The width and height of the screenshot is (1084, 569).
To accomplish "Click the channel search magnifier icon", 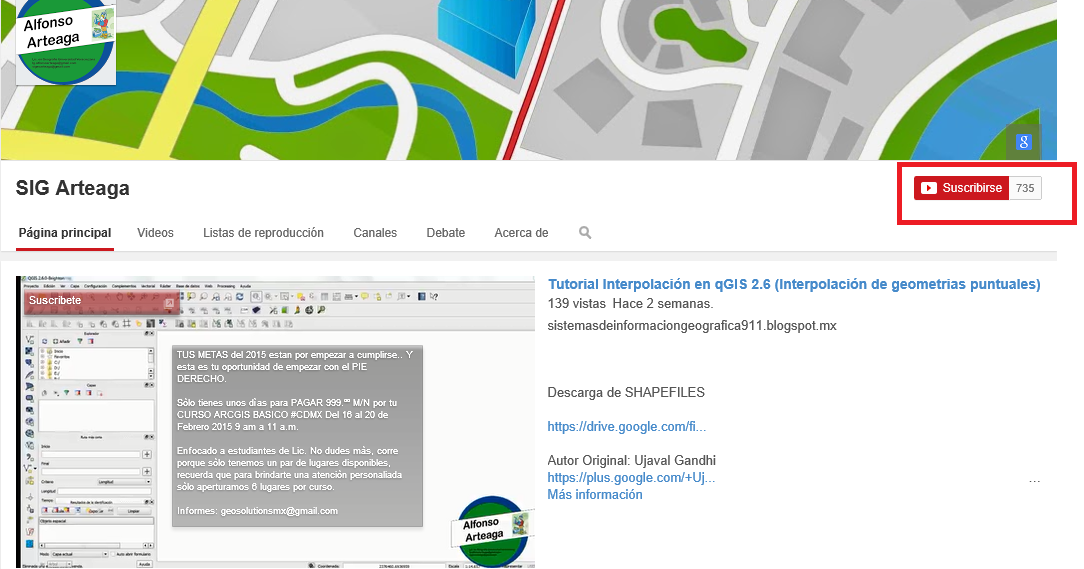I will coord(585,233).
